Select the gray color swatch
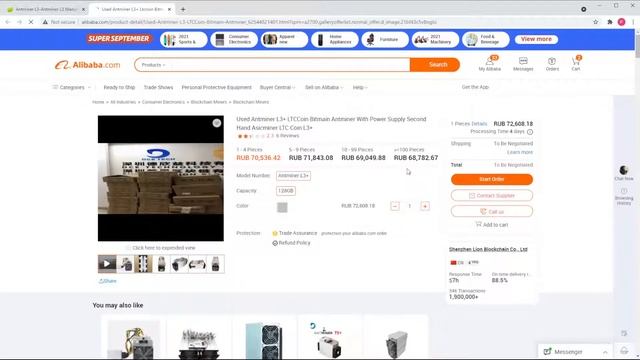 282,207
